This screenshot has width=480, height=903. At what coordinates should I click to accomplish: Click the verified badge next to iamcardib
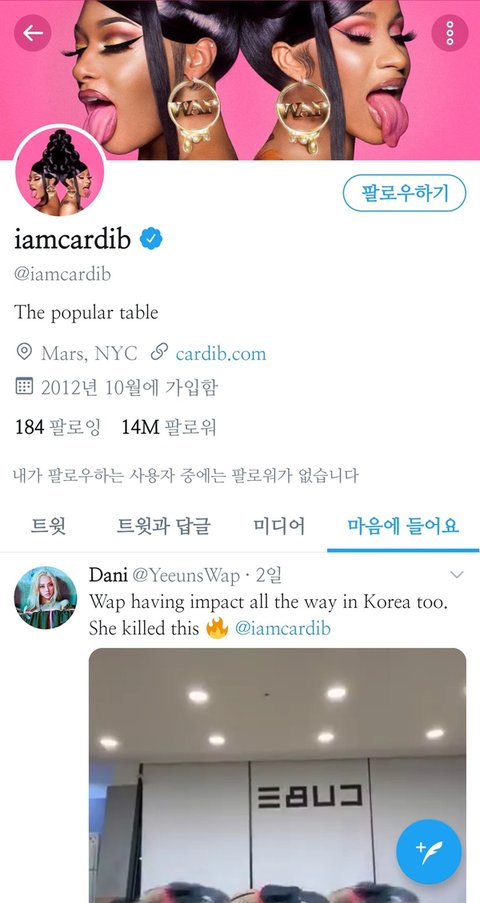(x=151, y=239)
